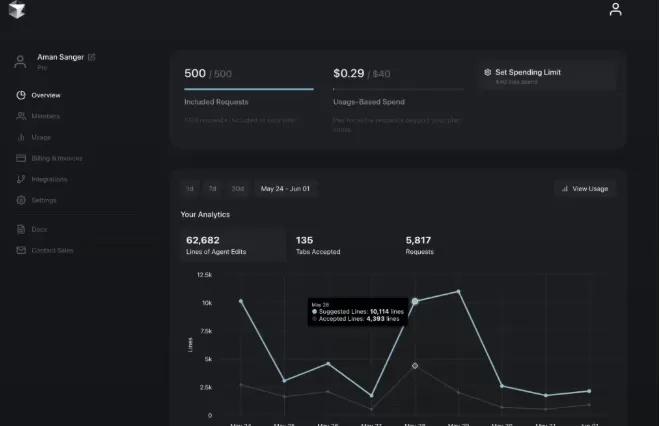Screen dimensions: 660x426
Task: Select the 7d time range option
Action: click(212, 188)
